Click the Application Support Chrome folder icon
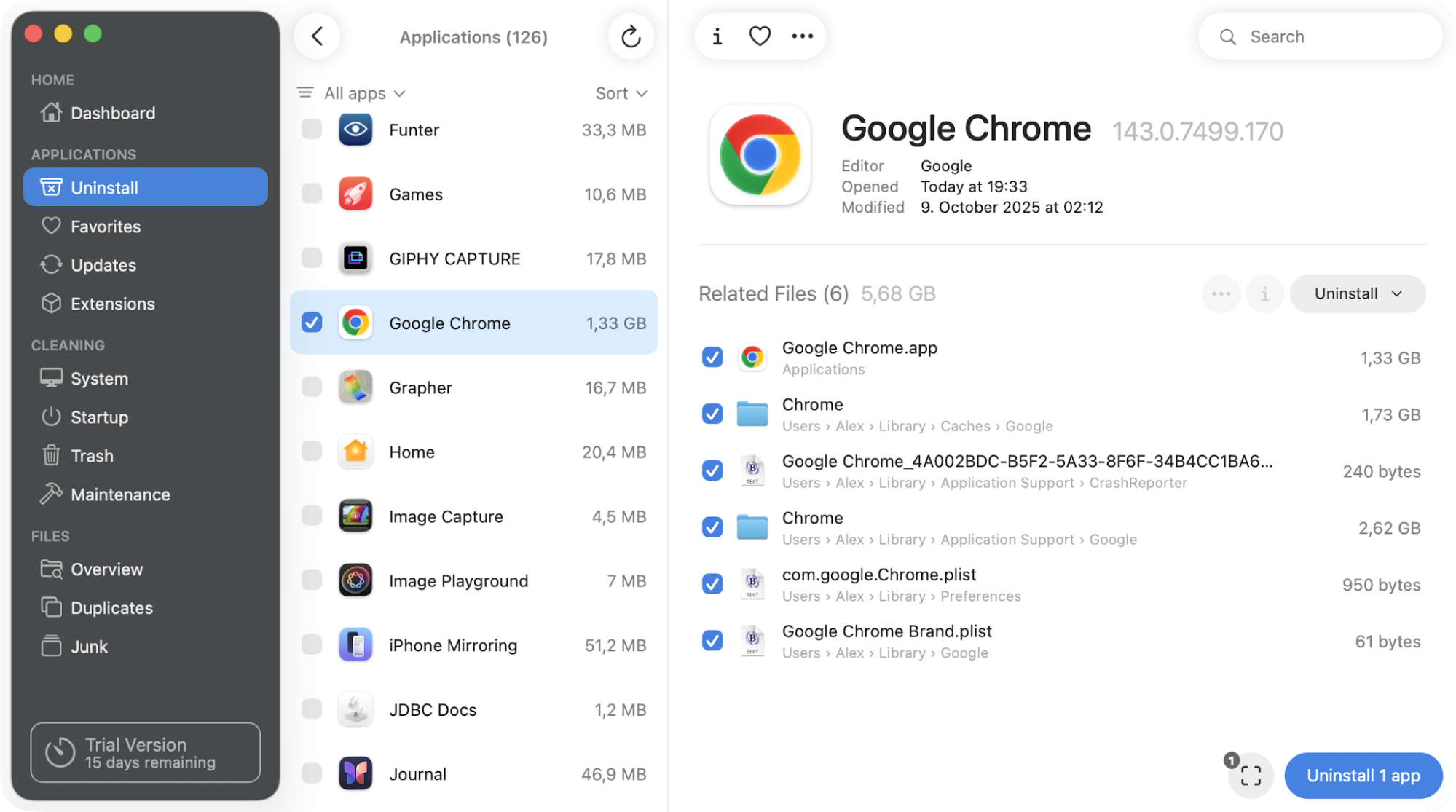The height and width of the screenshot is (812, 1456). click(x=752, y=527)
